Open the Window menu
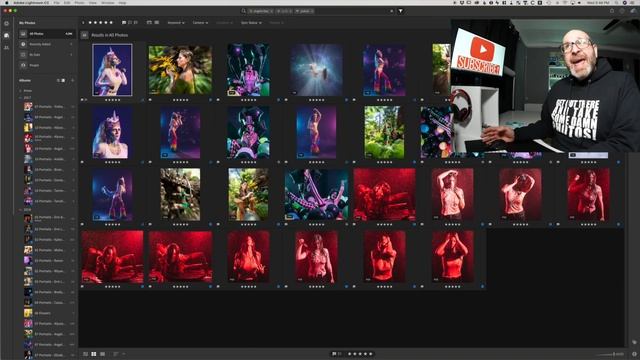Image resolution: width=640 pixels, height=360 pixels. tap(108, 3)
